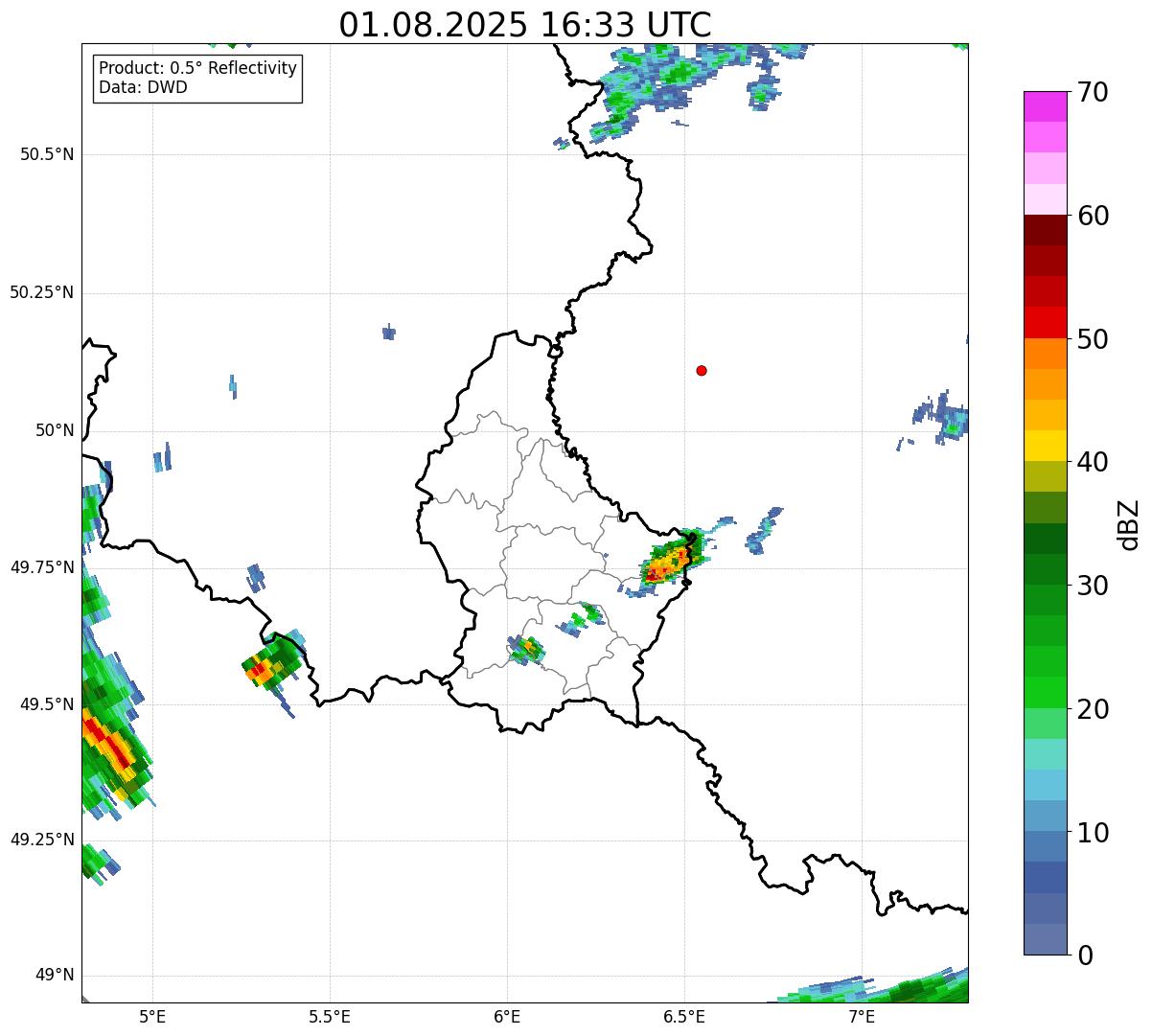Click the Product: 0.5° Reflectivity label
The height and width of the screenshot is (1036, 1152).
coord(197,68)
